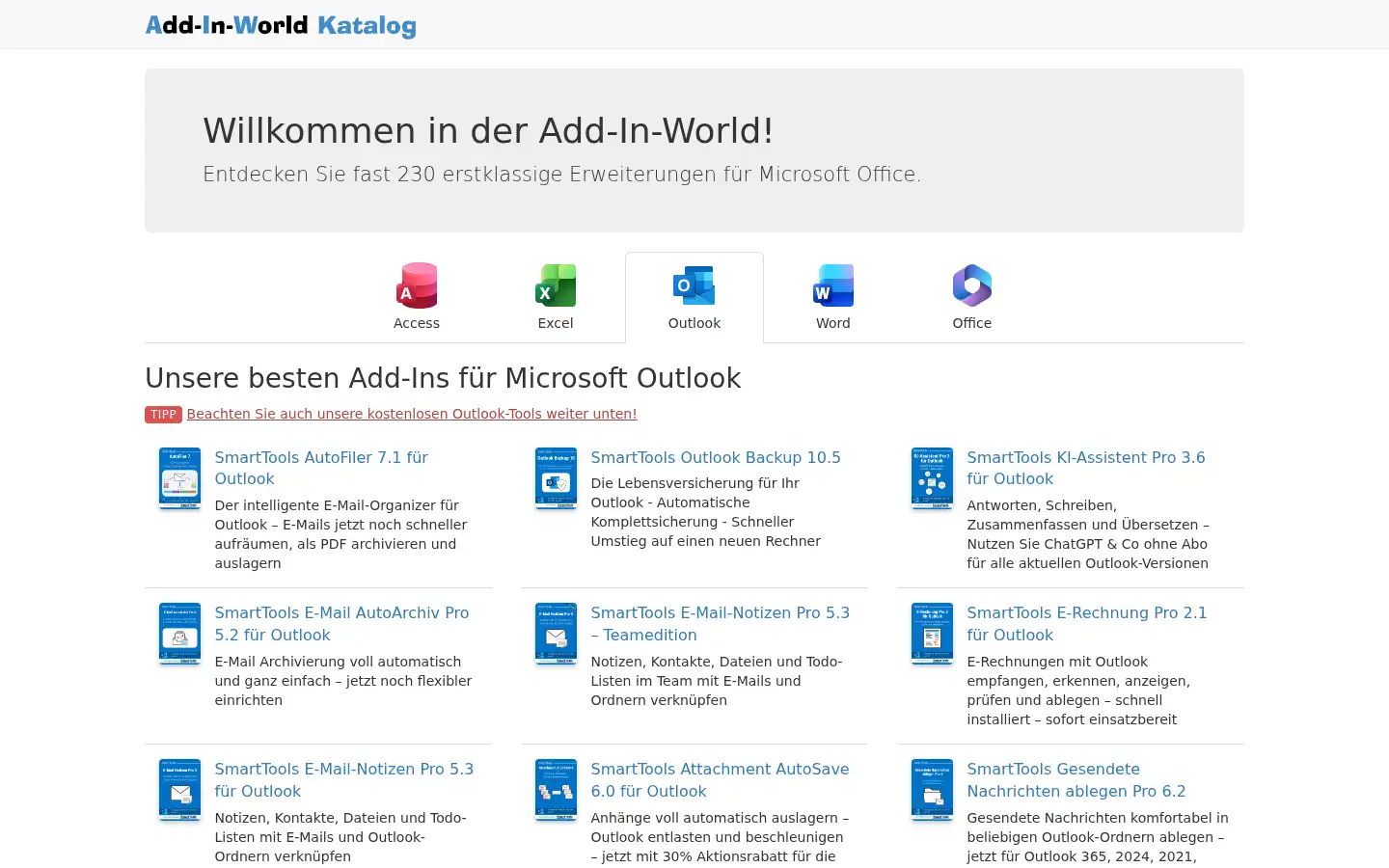Image resolution: width=1389 pixels, height=868 pixels.
Task: Switch to the Word tab label
Action: [x=833, y=323]
